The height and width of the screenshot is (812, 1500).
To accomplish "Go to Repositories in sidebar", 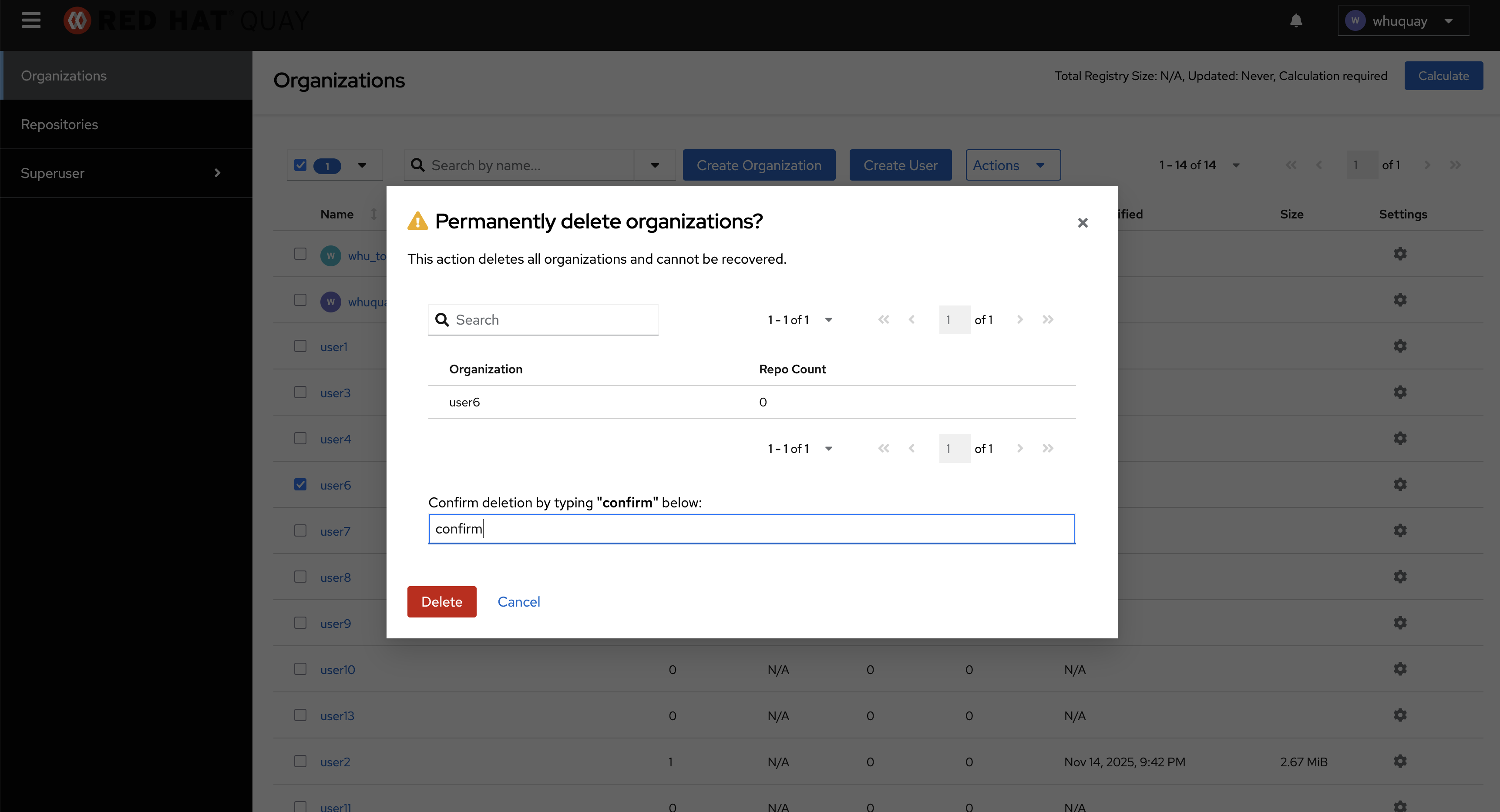I will 59,124.
